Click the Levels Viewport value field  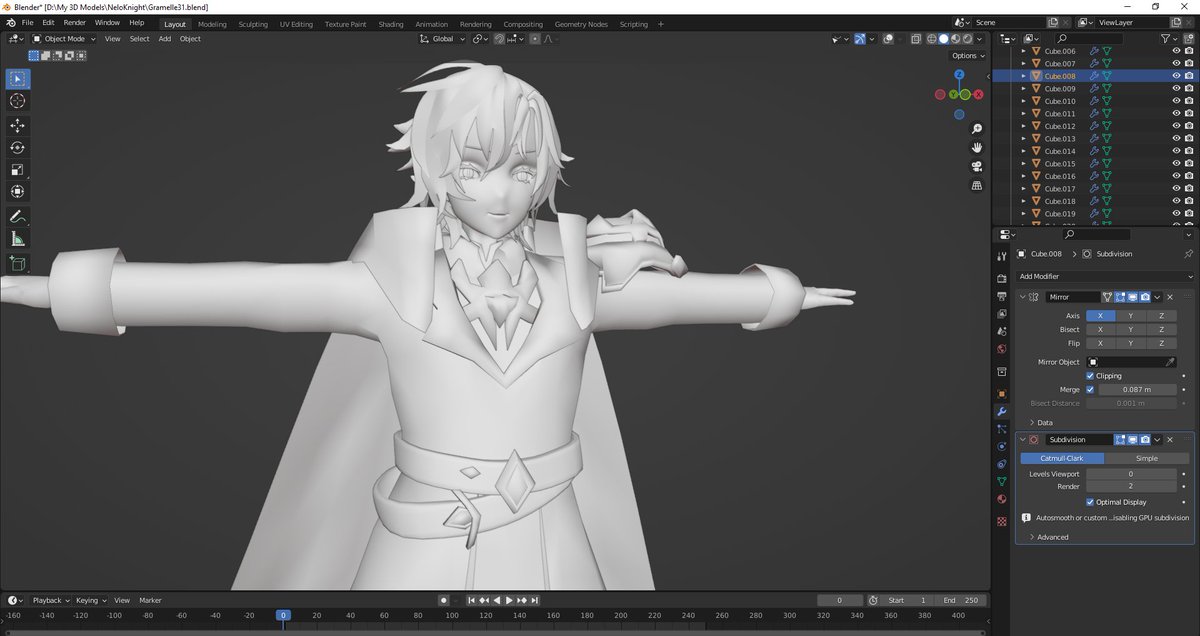1131,474
